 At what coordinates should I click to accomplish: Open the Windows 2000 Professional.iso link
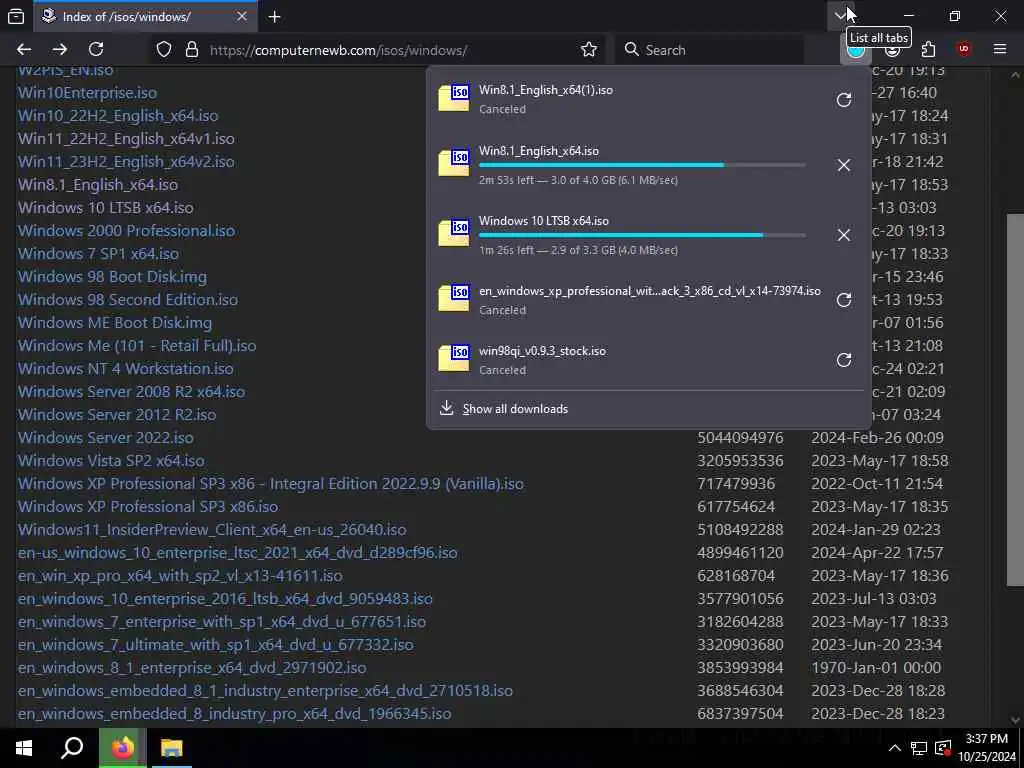(x=126, y=231)
